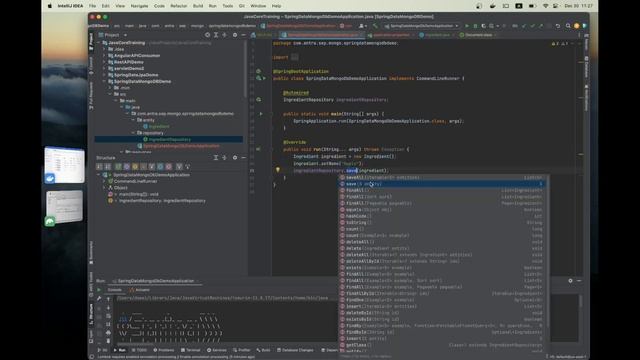Click the Wi-Fi icon in macOS menu bar

(x=546, y=6)
